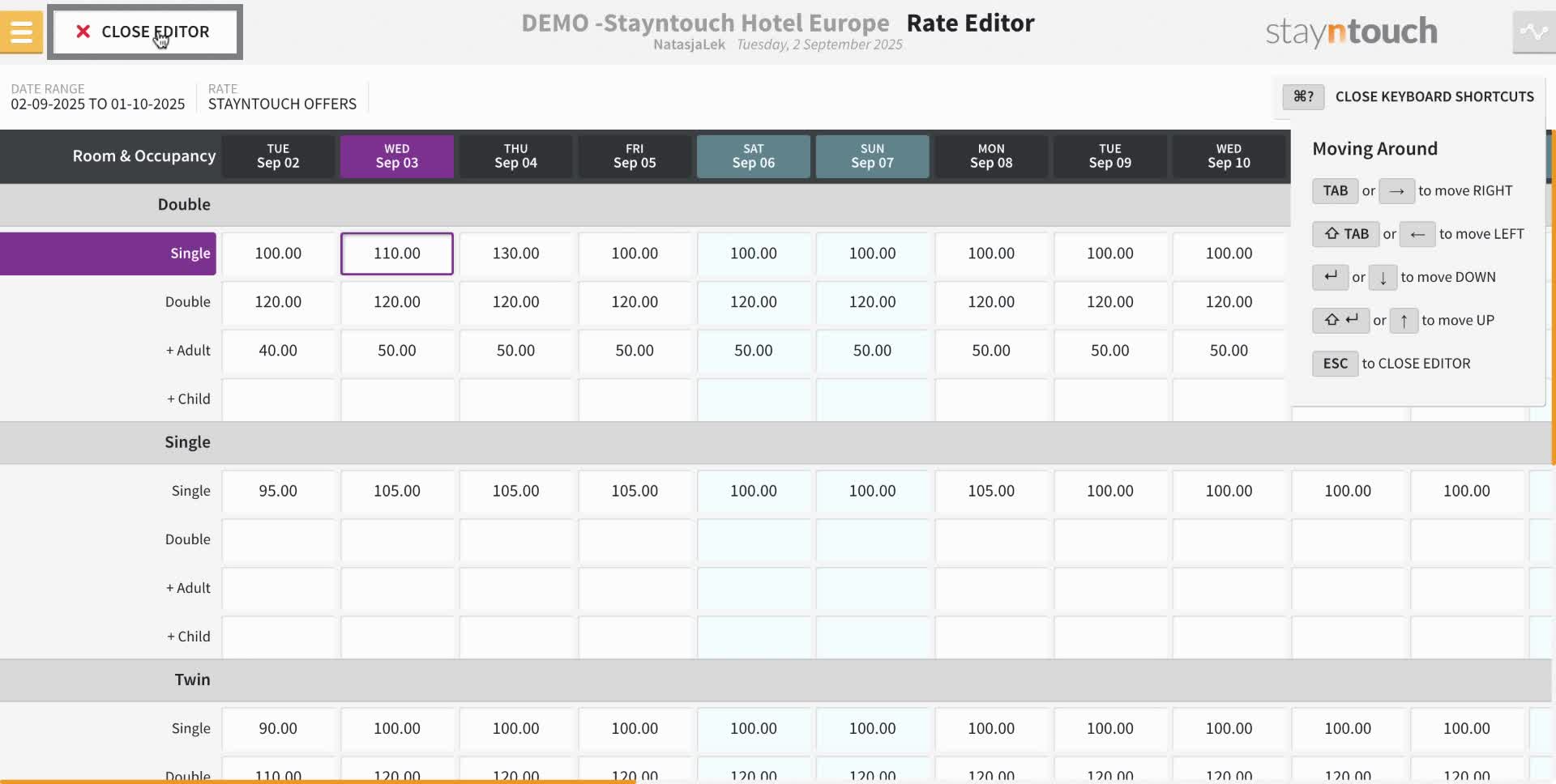
Task: Close the keyboard shortcuts panel
Action: 1434,96
